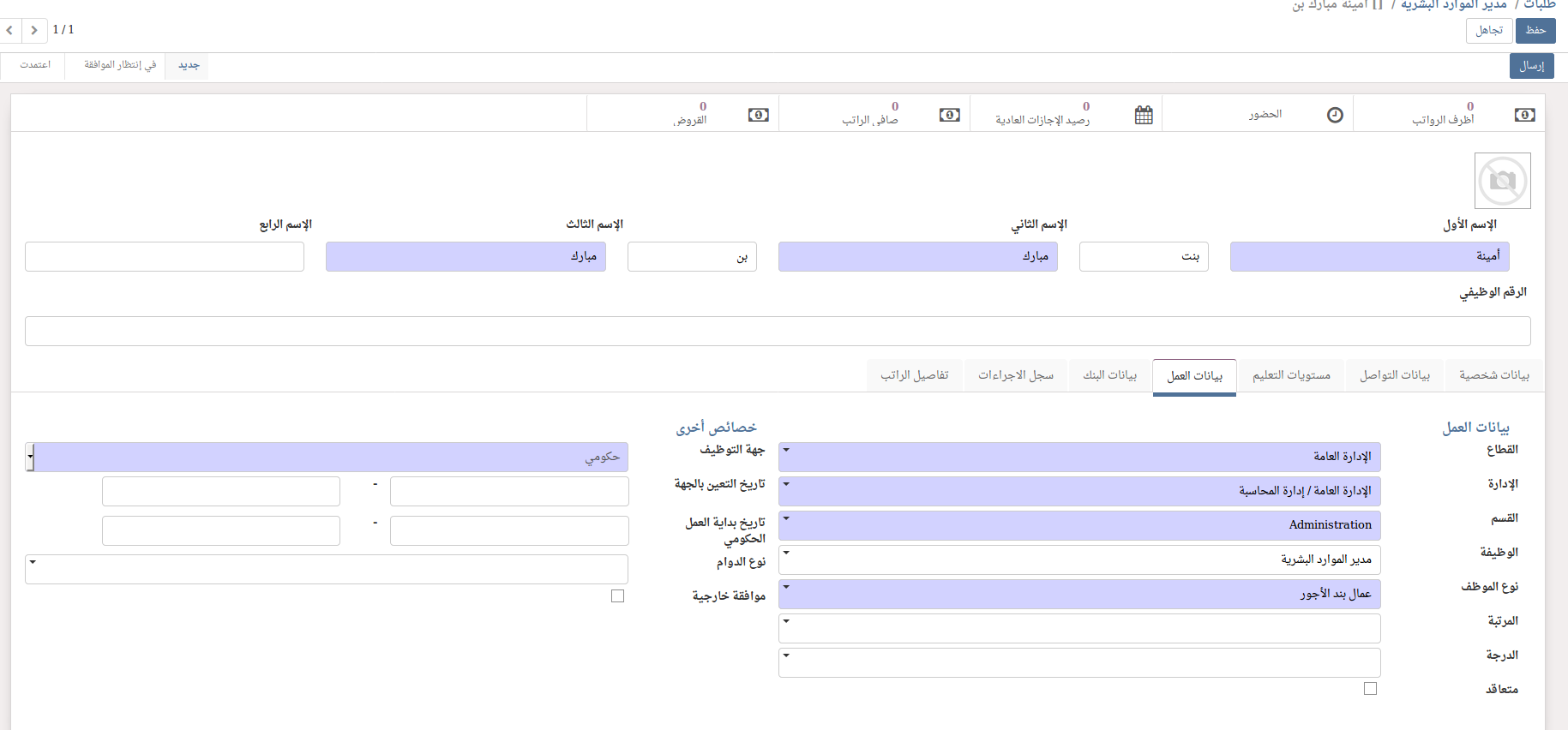Screen dimensions: 1568x730
Task: Switch to the بيانات شخصية tab
Action: pyautogui.click(x=1493, y=375)
